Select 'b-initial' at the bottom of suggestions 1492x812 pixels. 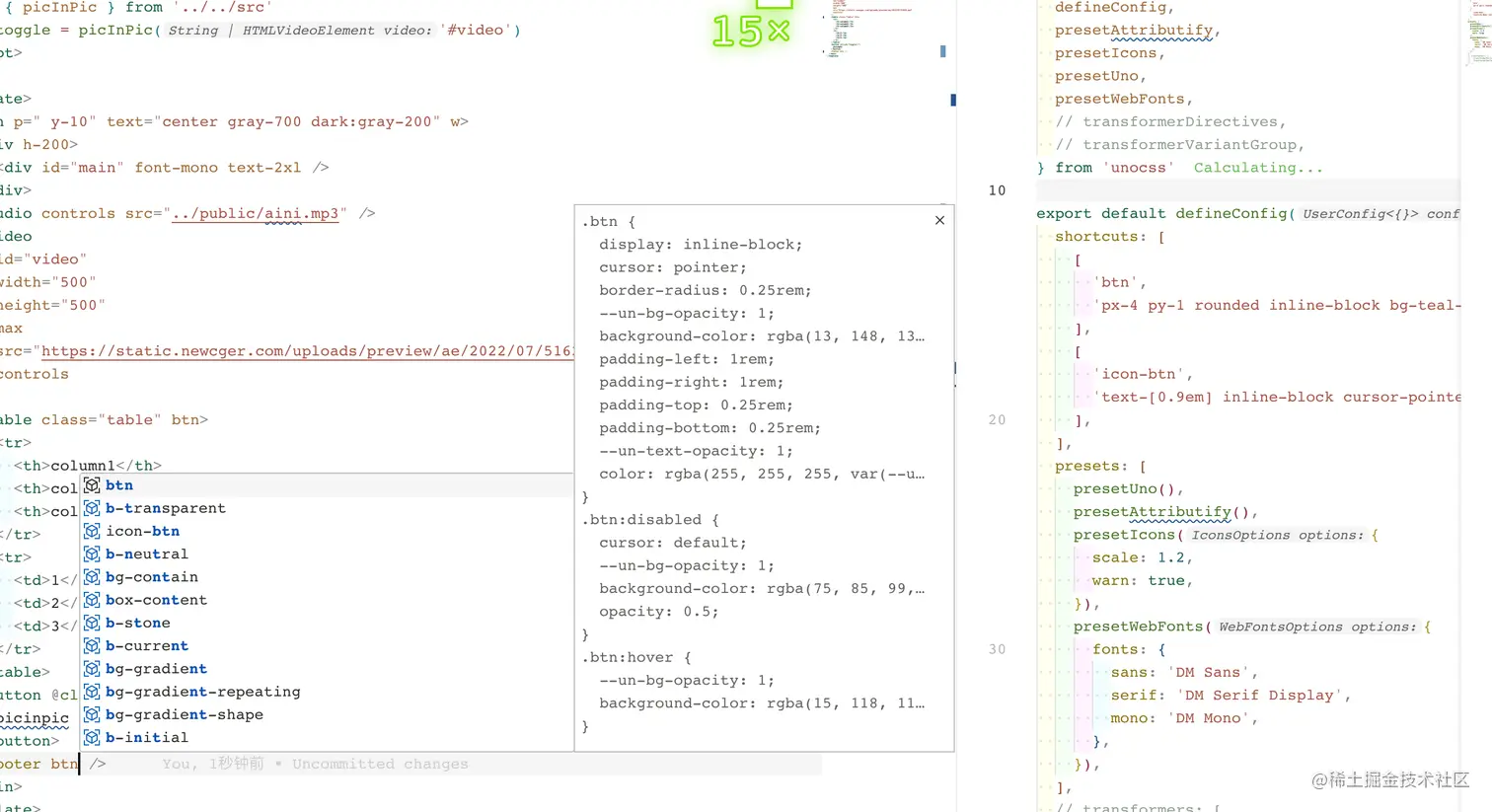coord(327,737)
